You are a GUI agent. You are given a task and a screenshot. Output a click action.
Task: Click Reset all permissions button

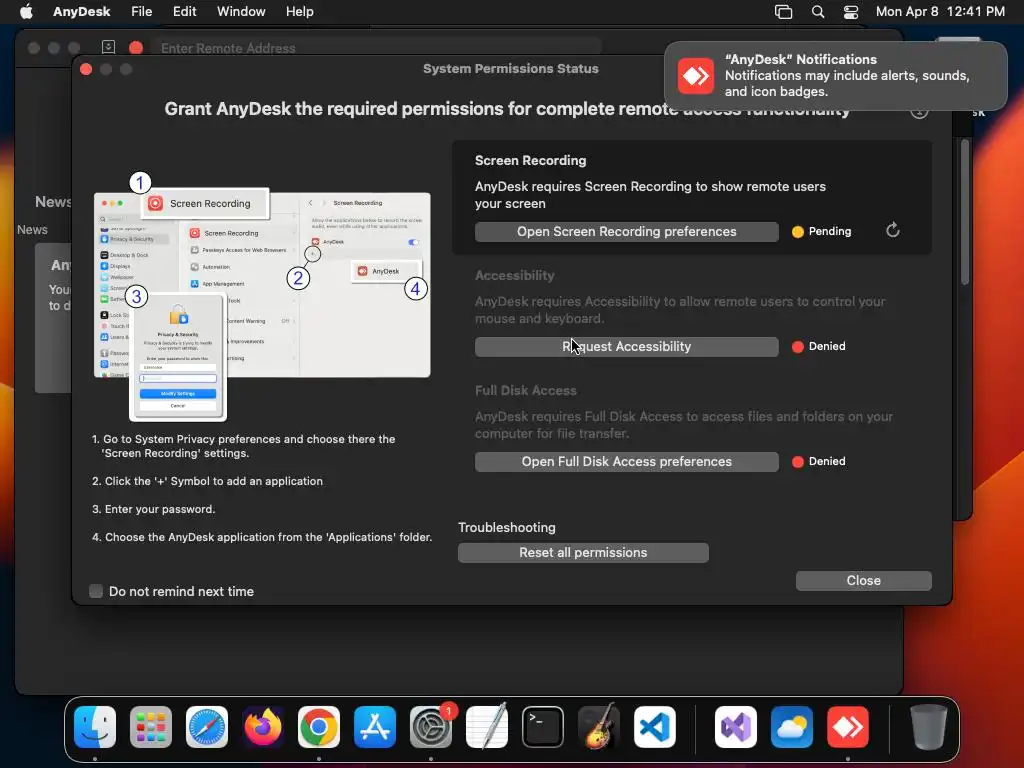tap(583, 552)
